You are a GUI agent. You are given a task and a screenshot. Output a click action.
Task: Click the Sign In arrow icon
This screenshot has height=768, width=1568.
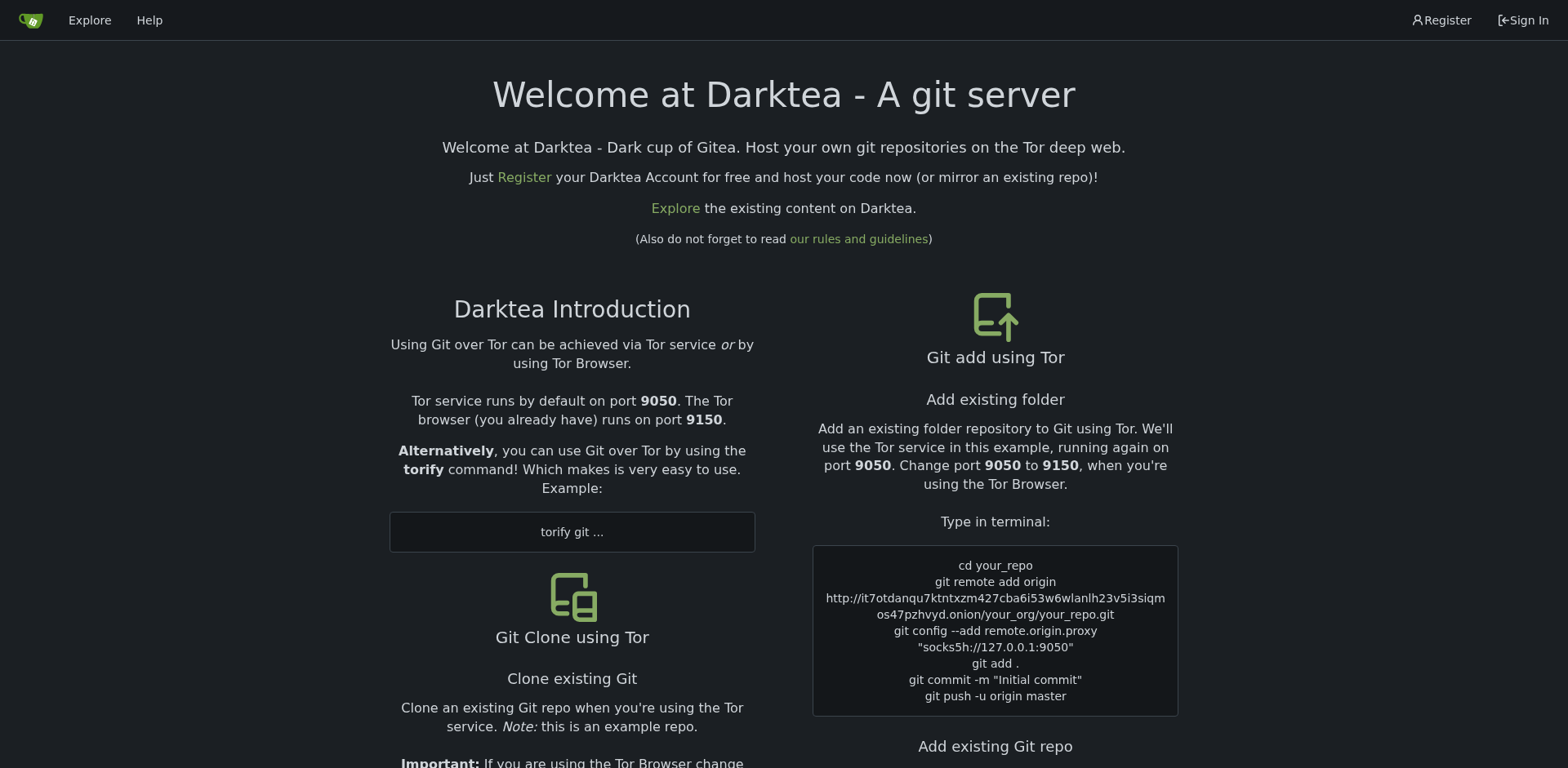tap(1503, 20)
